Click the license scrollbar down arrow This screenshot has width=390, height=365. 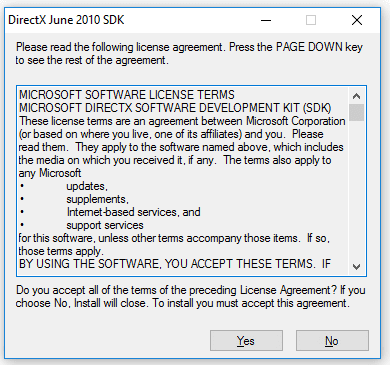(x=356, y=267)
